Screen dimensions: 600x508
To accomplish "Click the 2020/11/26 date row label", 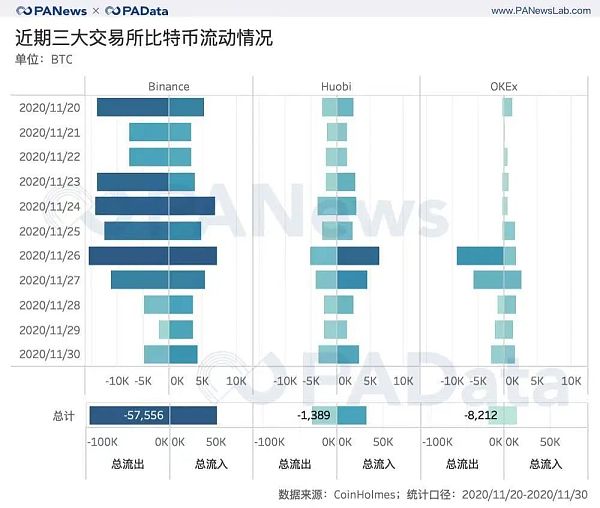I will 50,256.
